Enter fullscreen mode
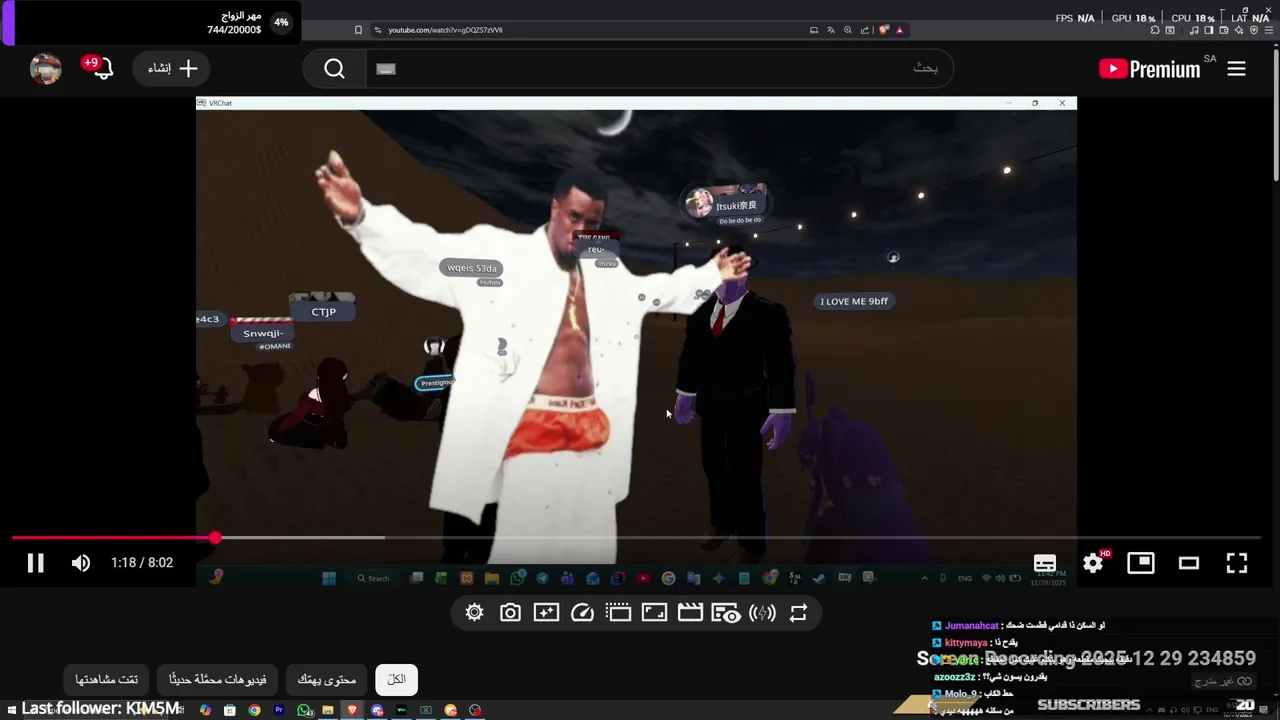 (1237, 563)
